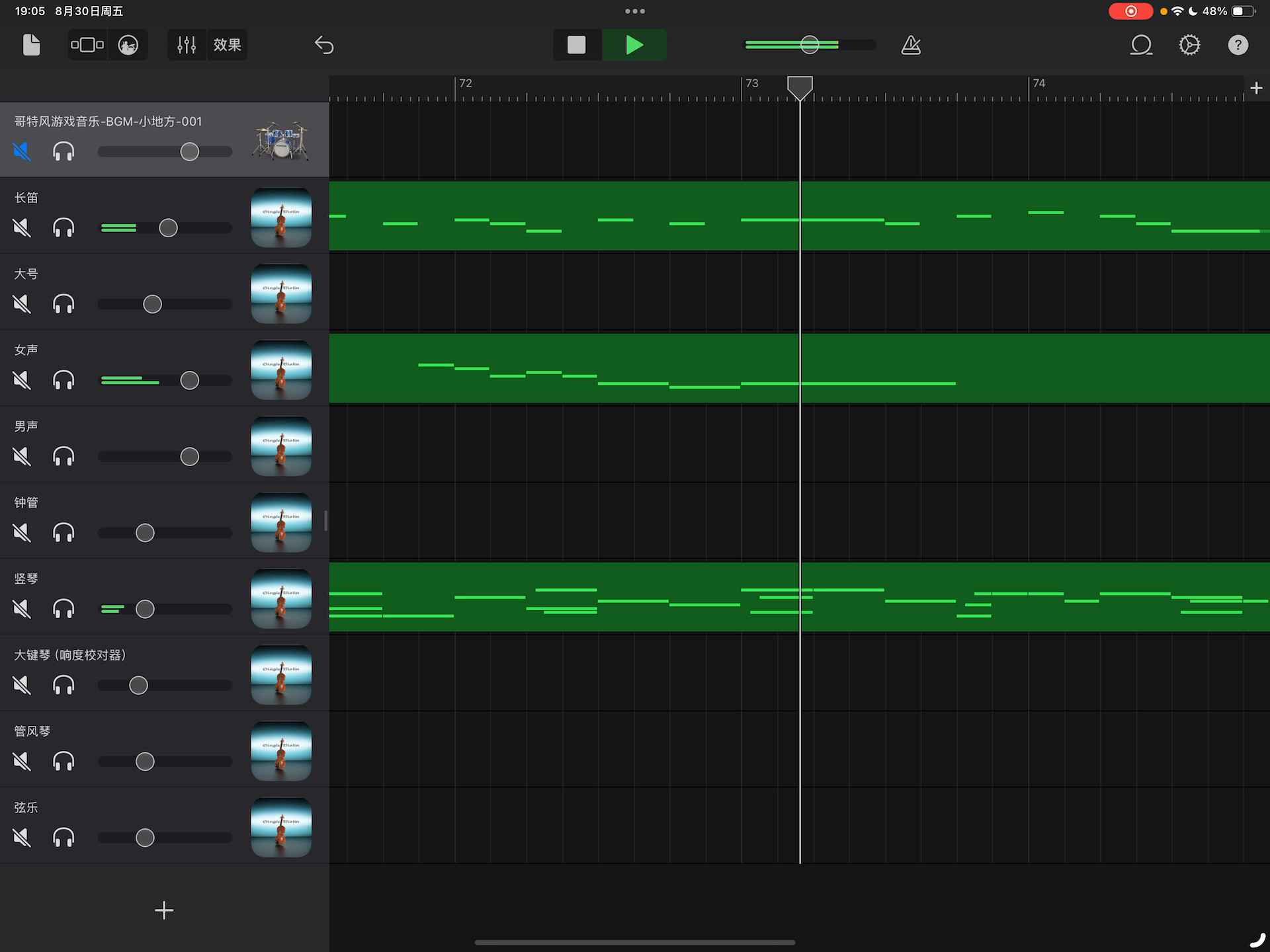Screen dimensions: 1270x952
Task: Mute the 长笛 track
Action: click(x=22, y=228)
